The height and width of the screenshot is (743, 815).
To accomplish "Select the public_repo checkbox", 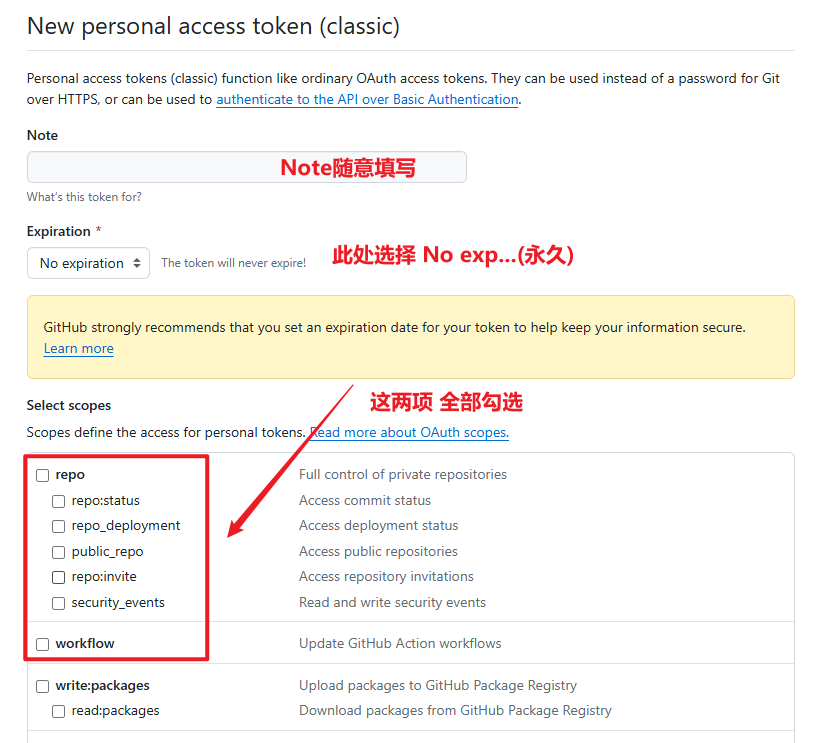I will pos(59,552).
